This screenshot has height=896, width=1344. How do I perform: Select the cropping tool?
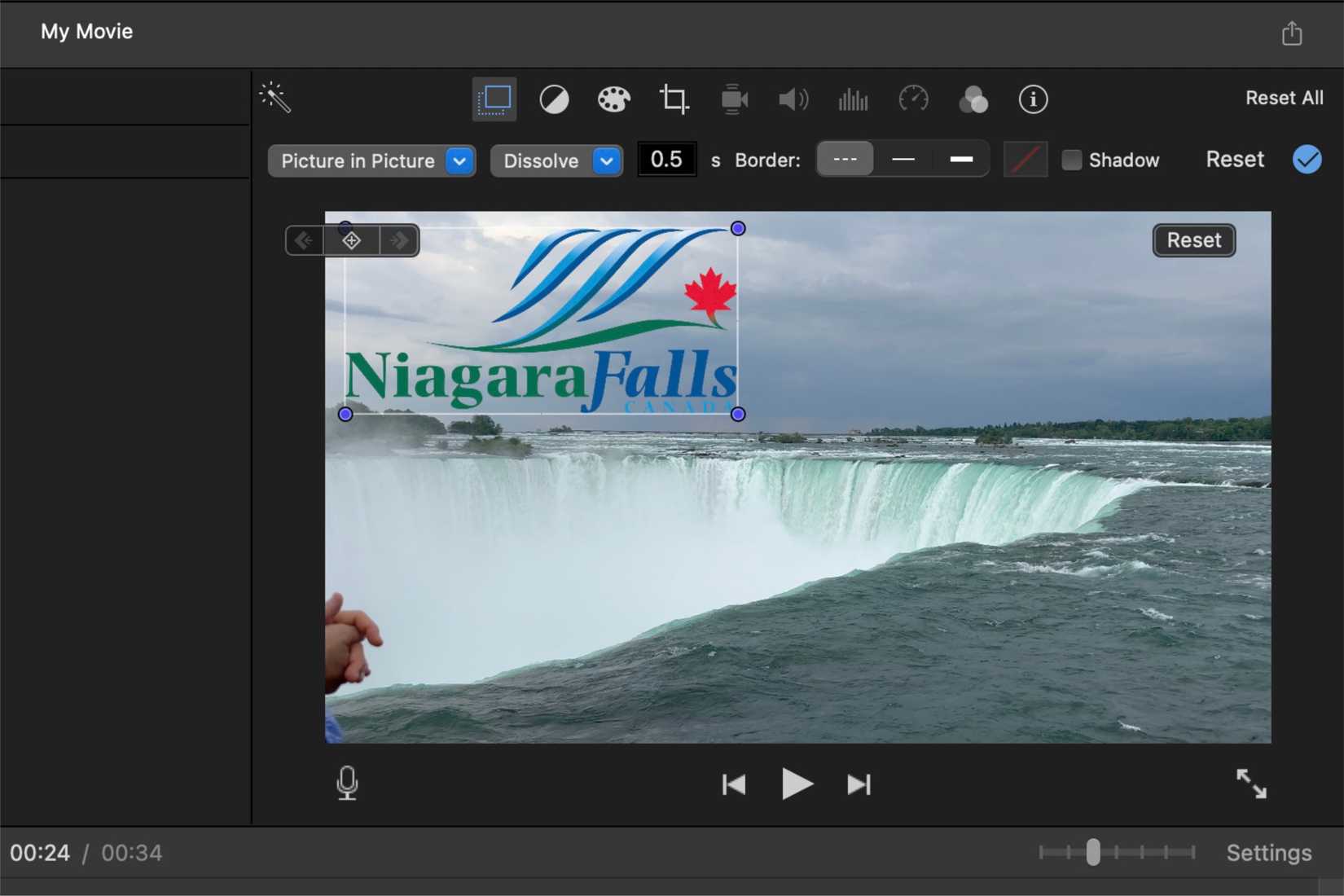click(674, 99)
